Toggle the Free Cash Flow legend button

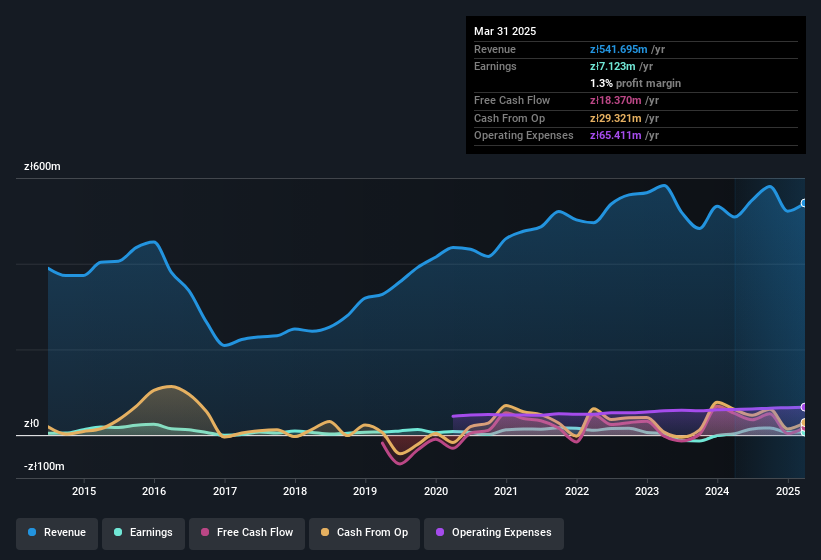pyautogui.click(x=247, y=533)
